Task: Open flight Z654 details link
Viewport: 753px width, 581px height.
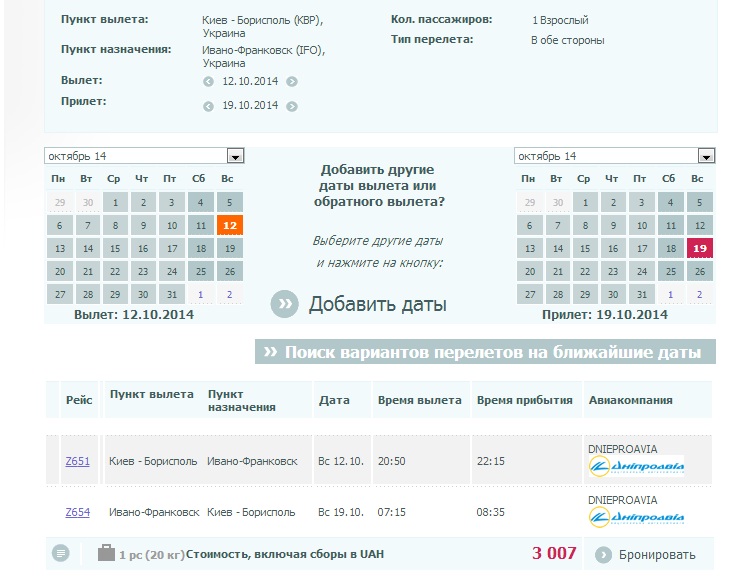Action: coord(77,512)
